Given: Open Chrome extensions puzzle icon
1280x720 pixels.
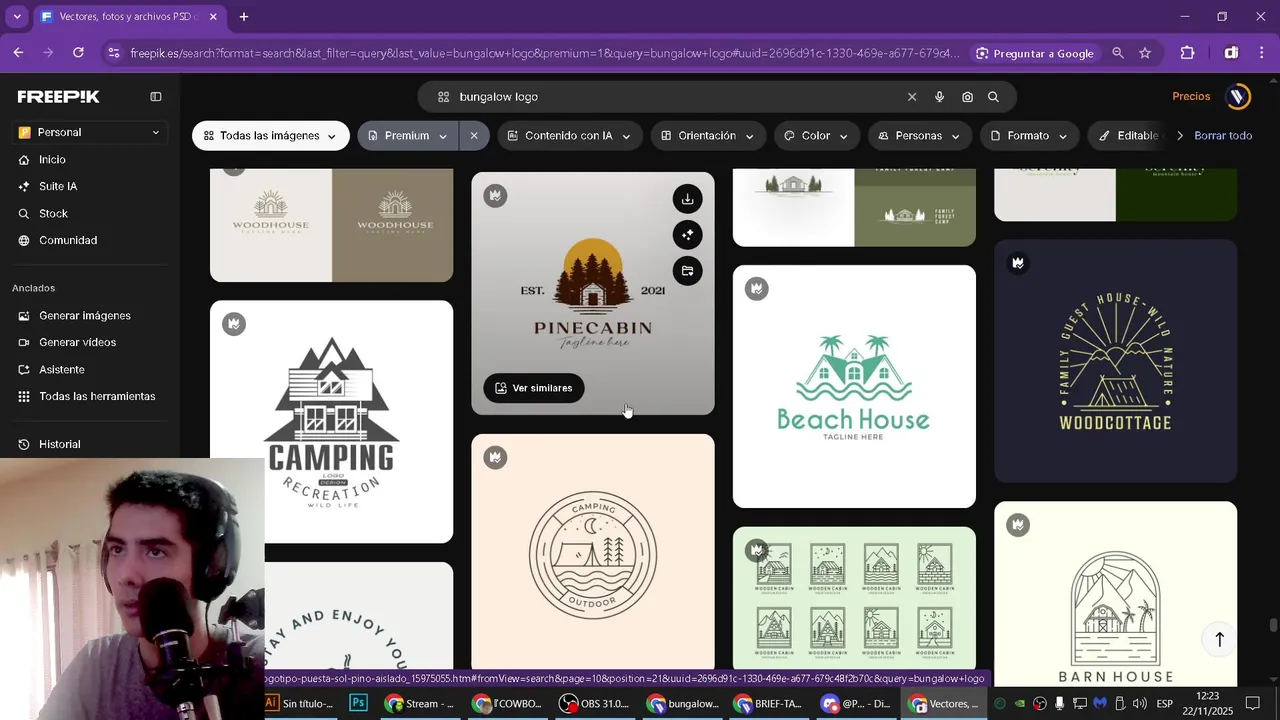Looking at the screenshot, I should [x=1187, y=53].
